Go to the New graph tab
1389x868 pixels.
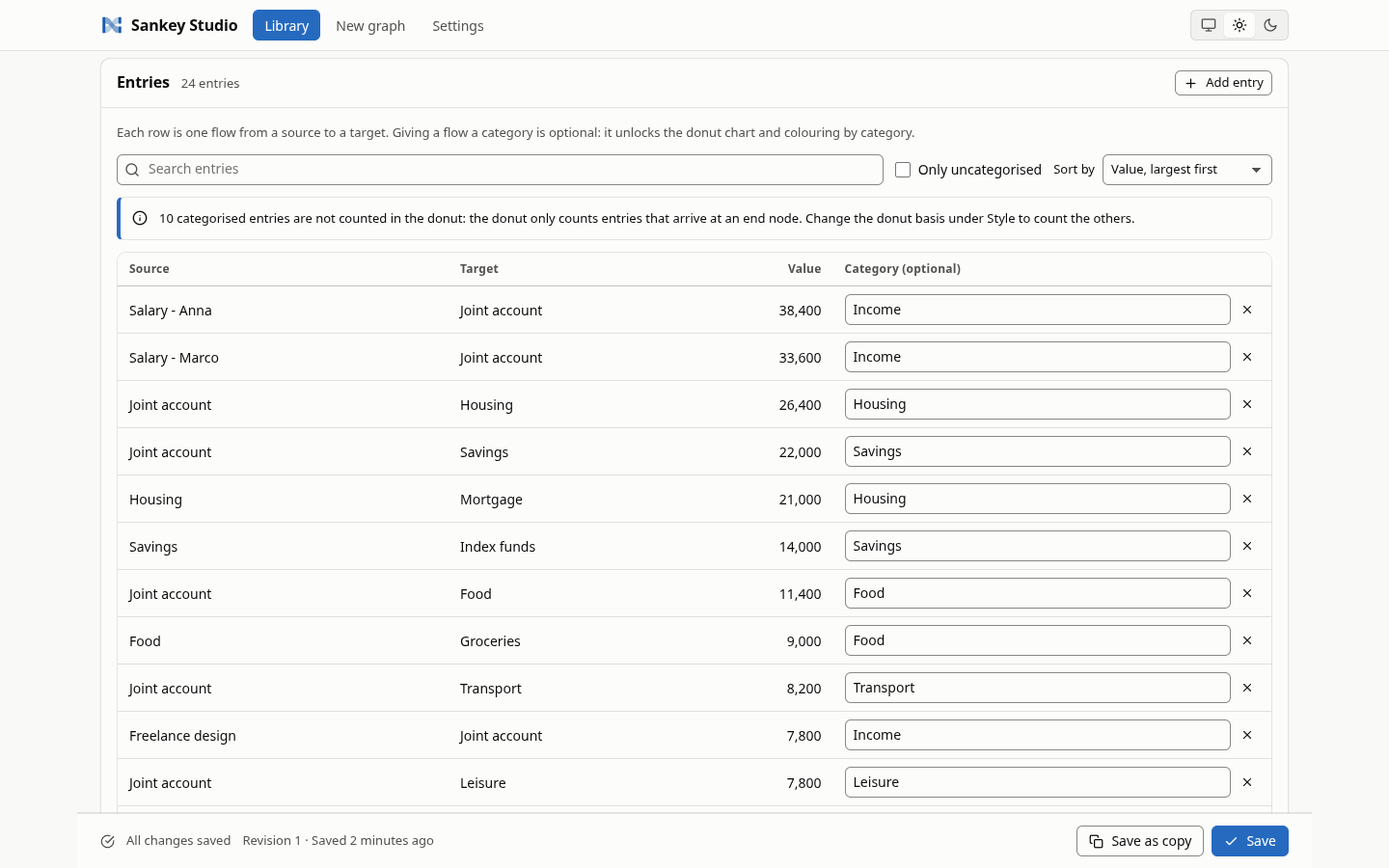[x=370, y=26]
